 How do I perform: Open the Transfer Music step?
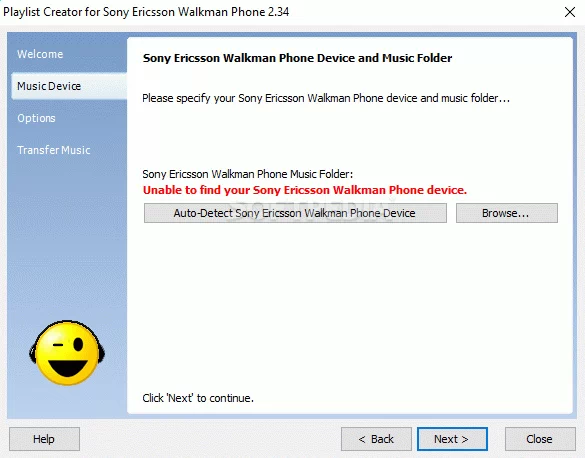(54, 150)
